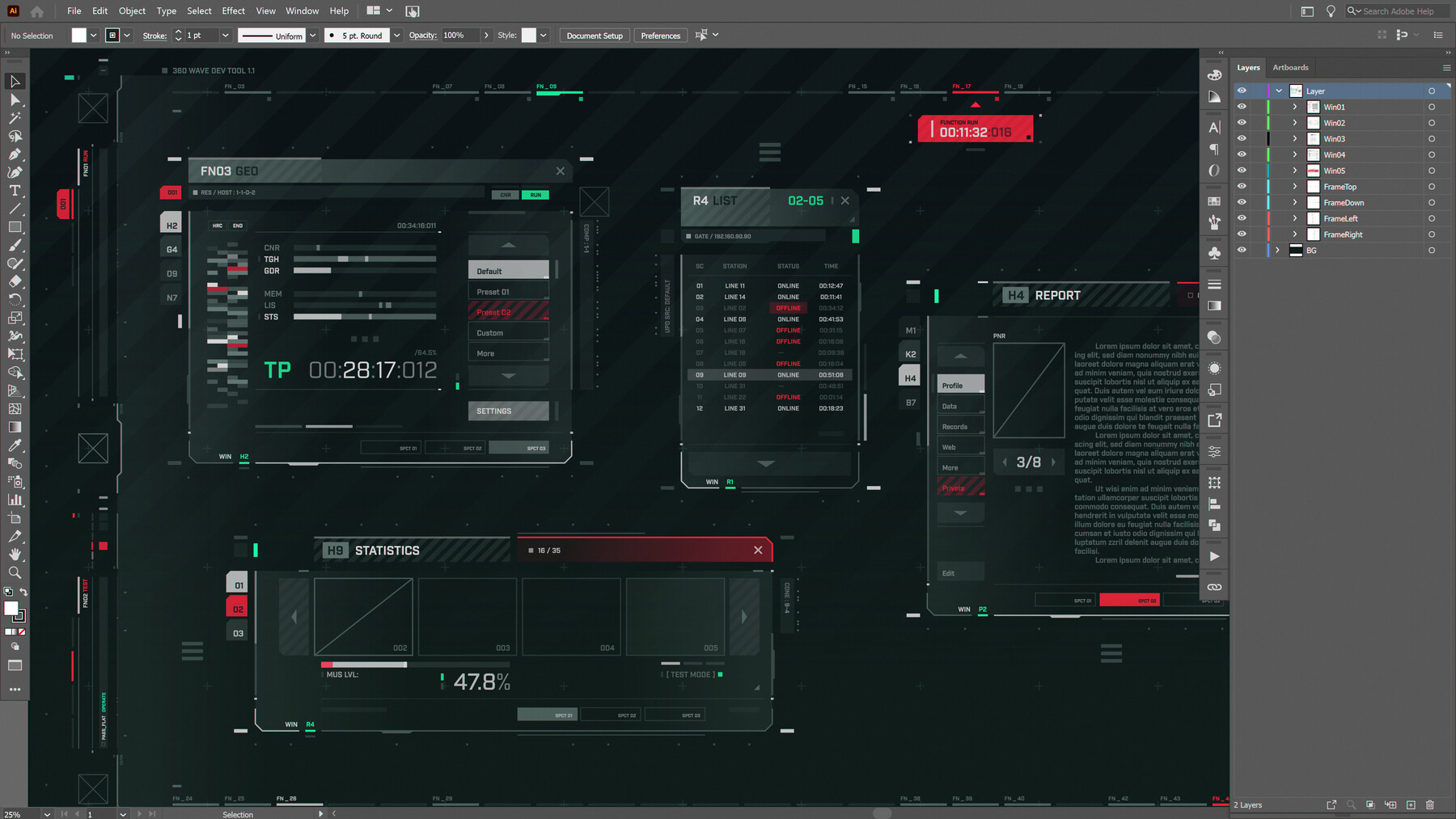Open Document Setup
The image size is (1456, 819).
point(594,35)
